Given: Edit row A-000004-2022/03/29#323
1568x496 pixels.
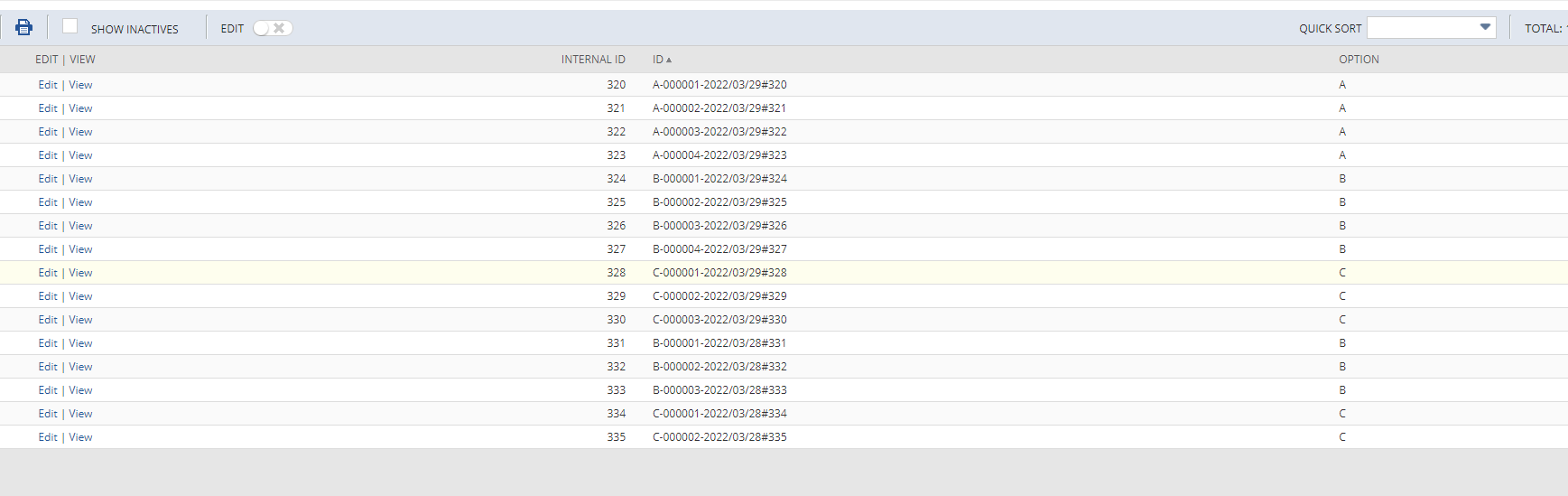Looking at the screenshot, I should coord(48,155).
